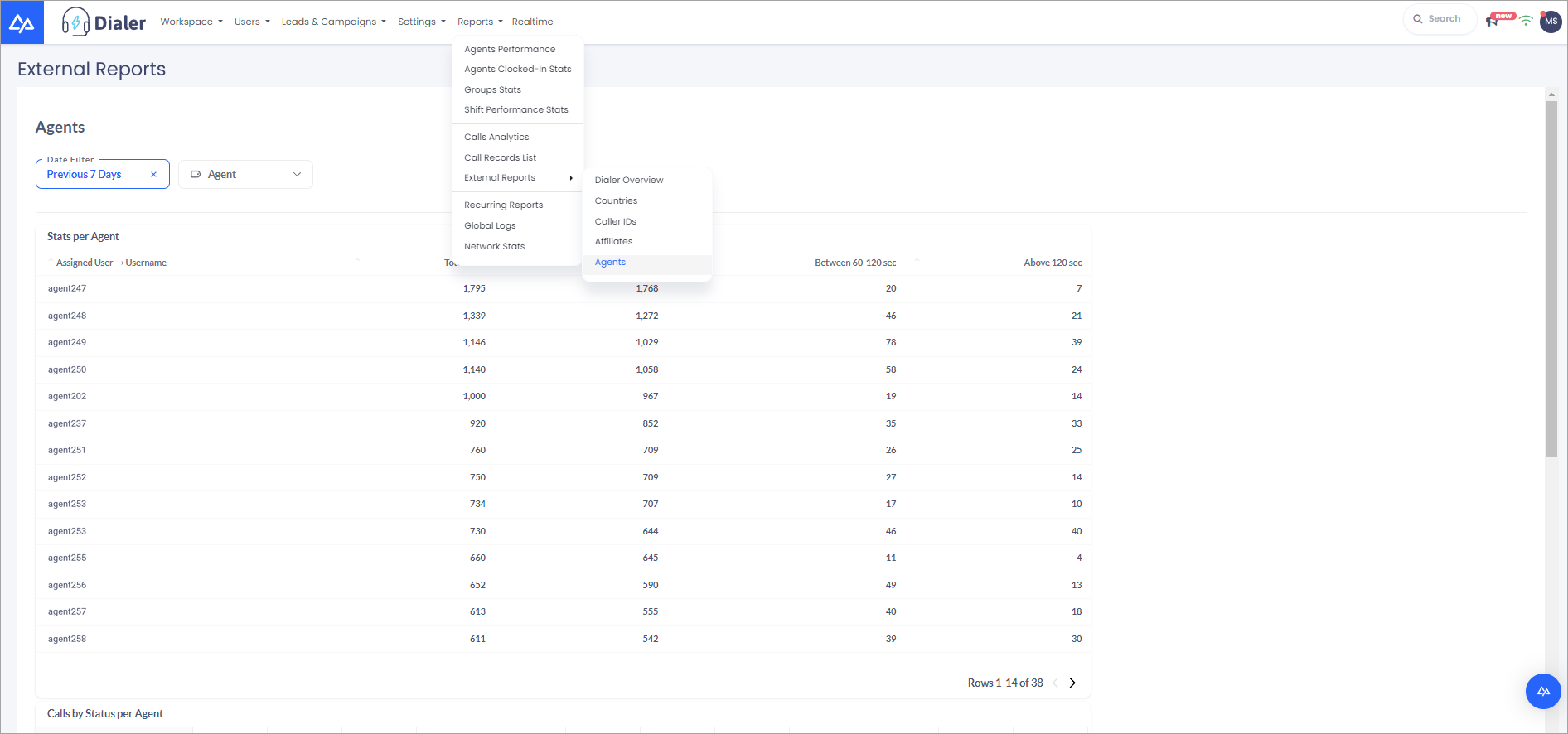Viewport: 1568px width, 734px height.
Task: Click the agent258 username cell
Action: pos(67,639)
